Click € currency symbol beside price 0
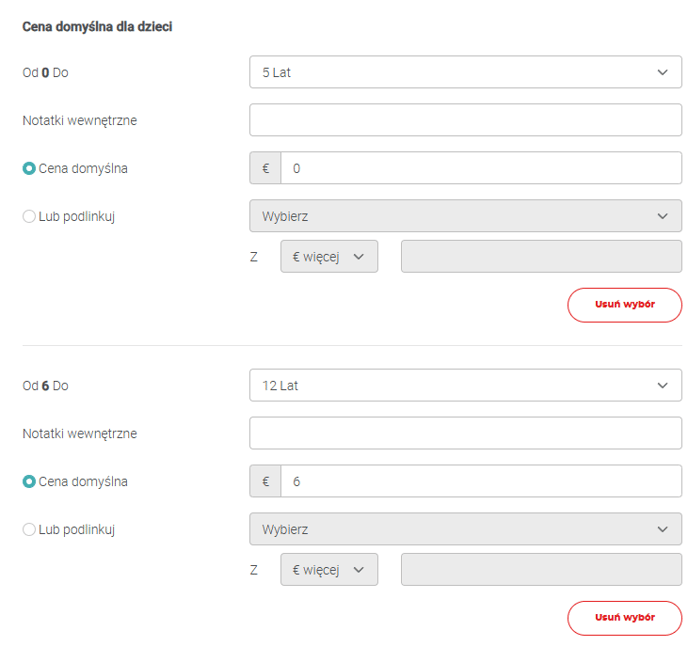 (x=265, y=168)
